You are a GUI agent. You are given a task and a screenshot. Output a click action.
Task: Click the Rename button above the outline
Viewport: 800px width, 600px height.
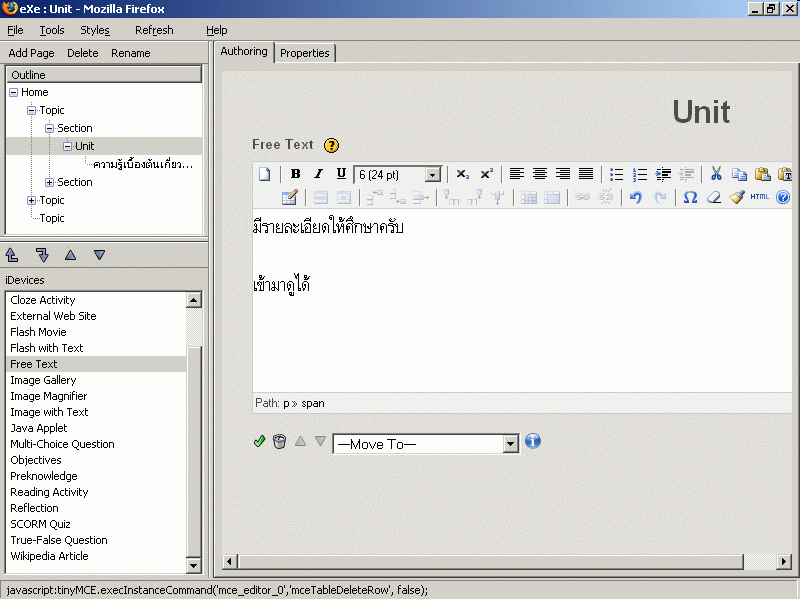pyautogui.click(x=131, y=53)
